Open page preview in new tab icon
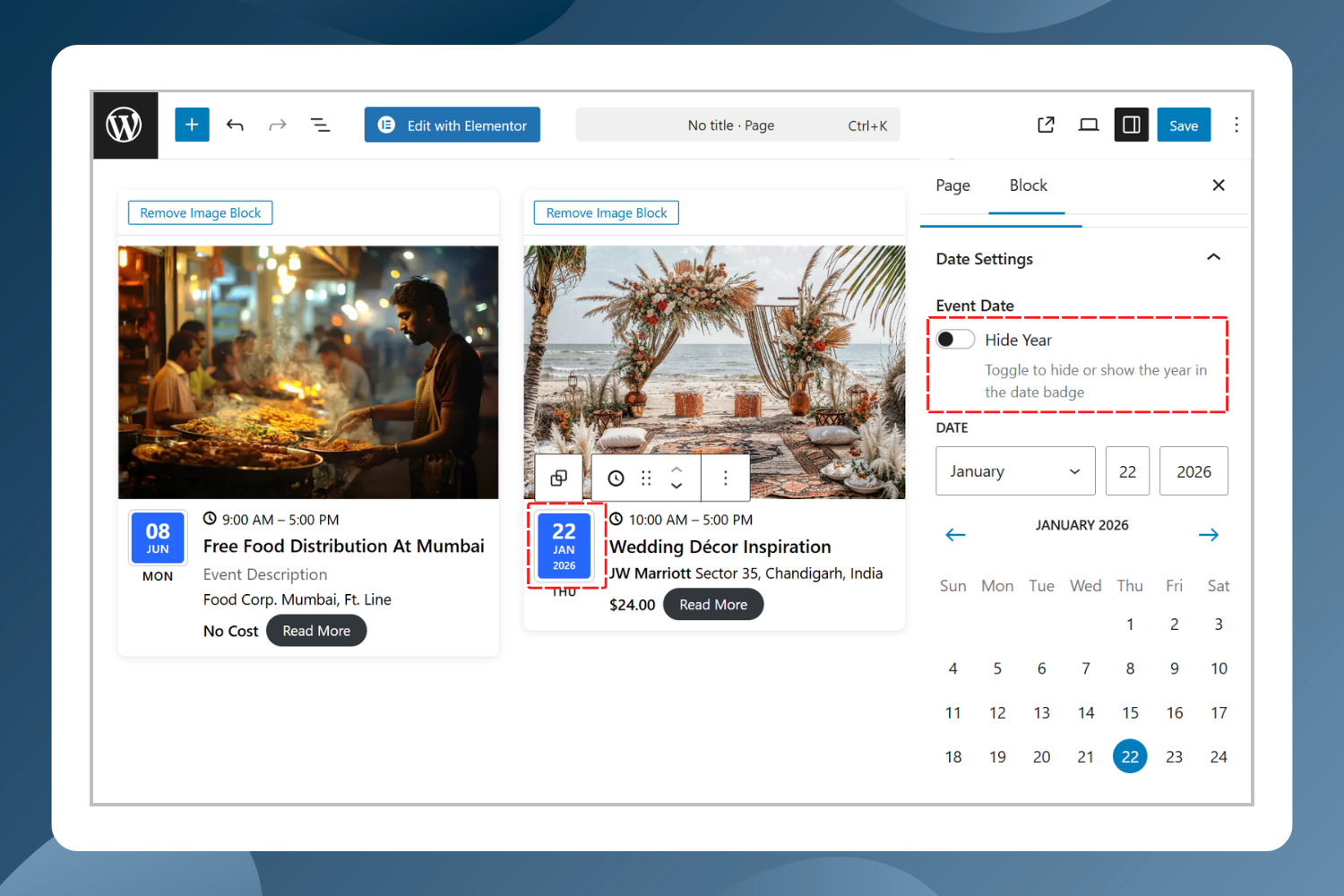 pos(1046,125)
